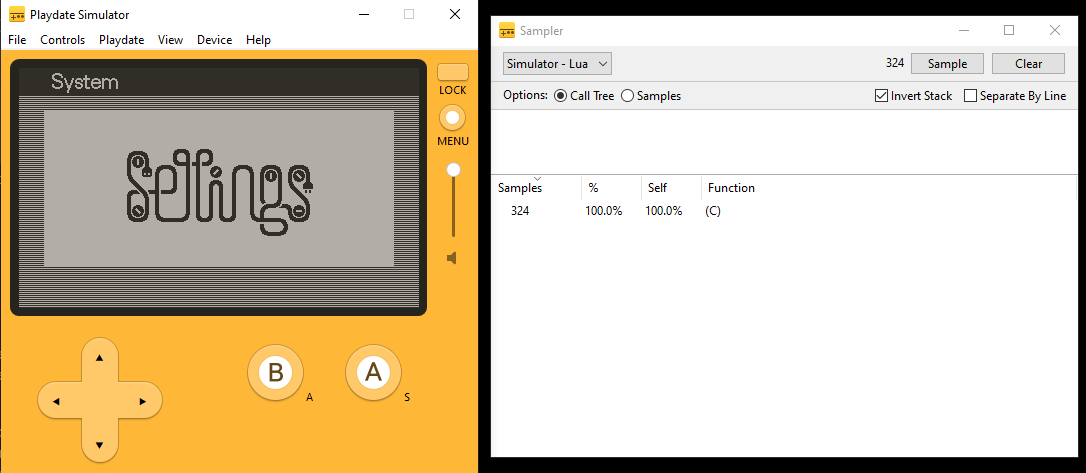Image resolution: width=1086 pixels, height=473 pixels.
Task: Open the Simulator - Lua dropdown
Action: pyautogui.click(x=558, y=64)
